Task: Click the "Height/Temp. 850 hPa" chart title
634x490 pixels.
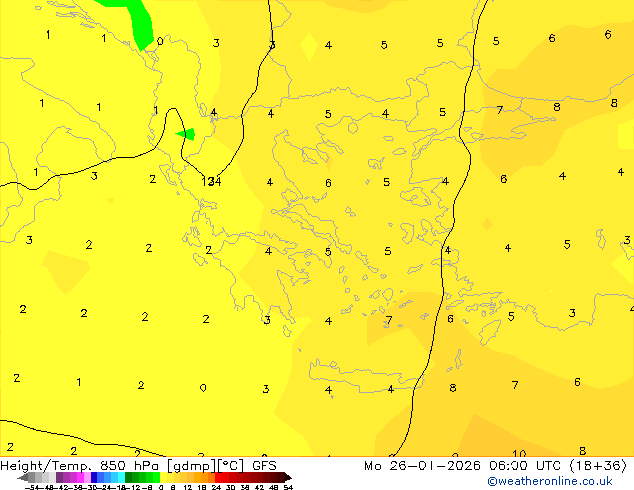Action: 81,465
